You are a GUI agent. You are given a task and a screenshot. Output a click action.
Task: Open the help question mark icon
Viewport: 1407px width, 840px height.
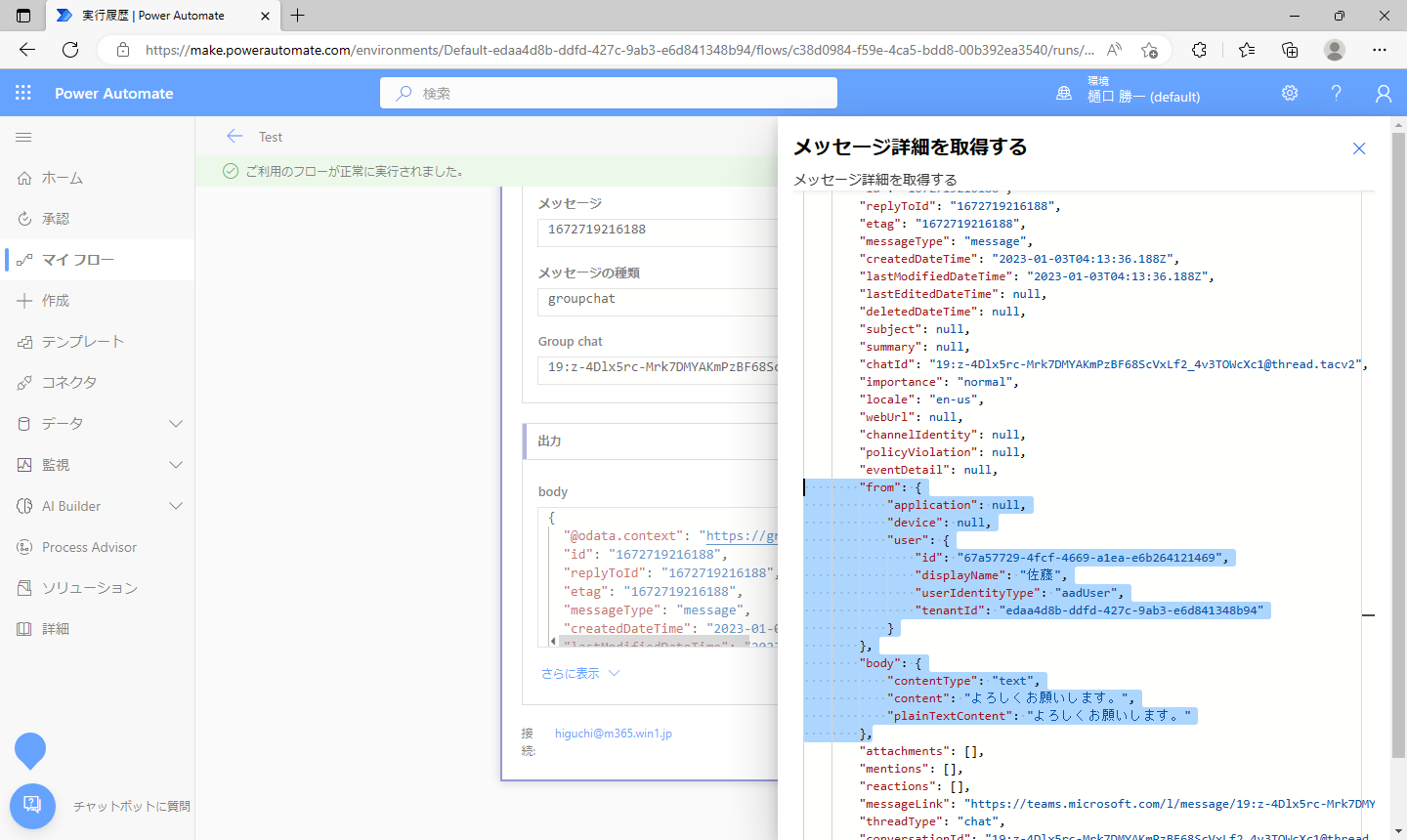point(1336,93)
